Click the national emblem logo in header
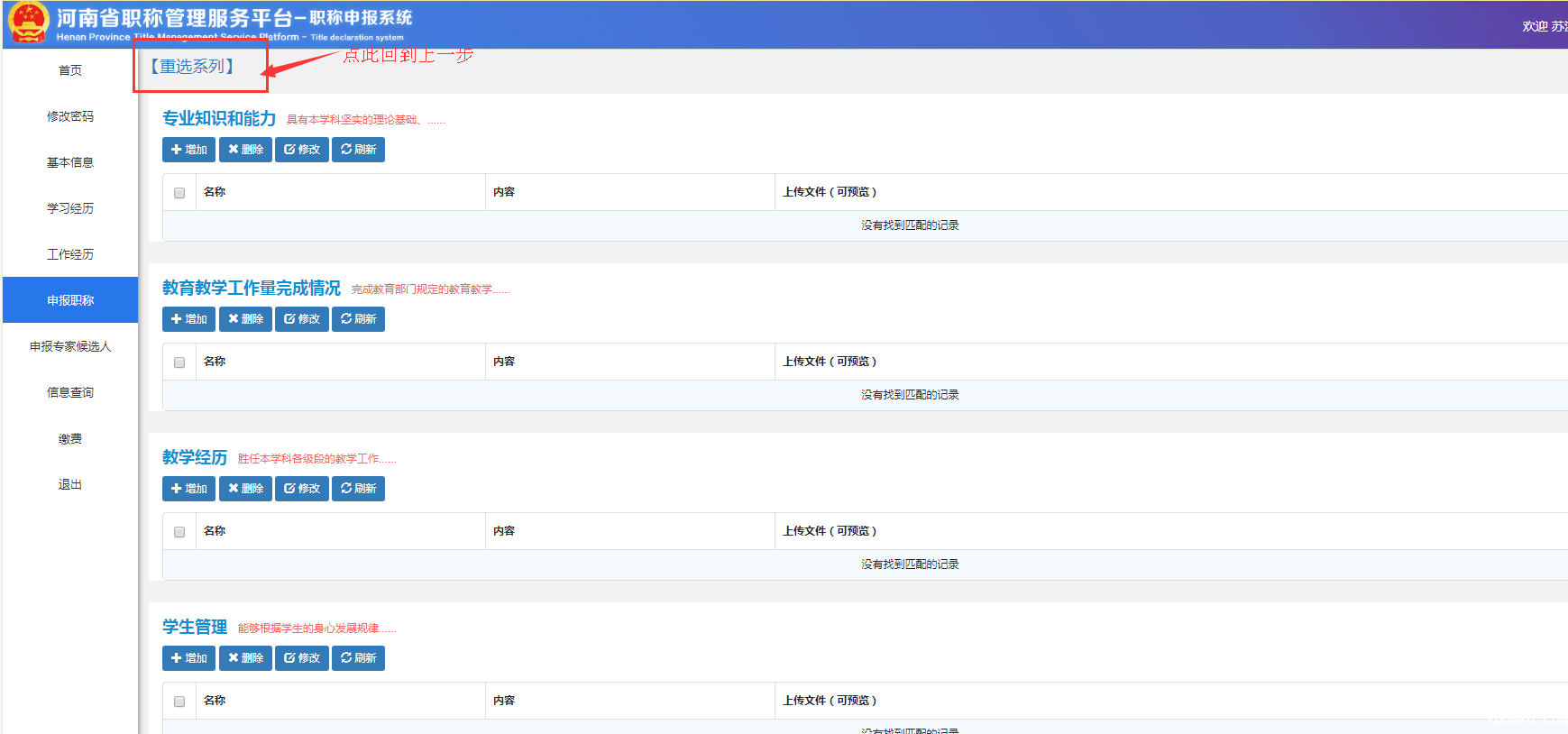 point(28,23)
